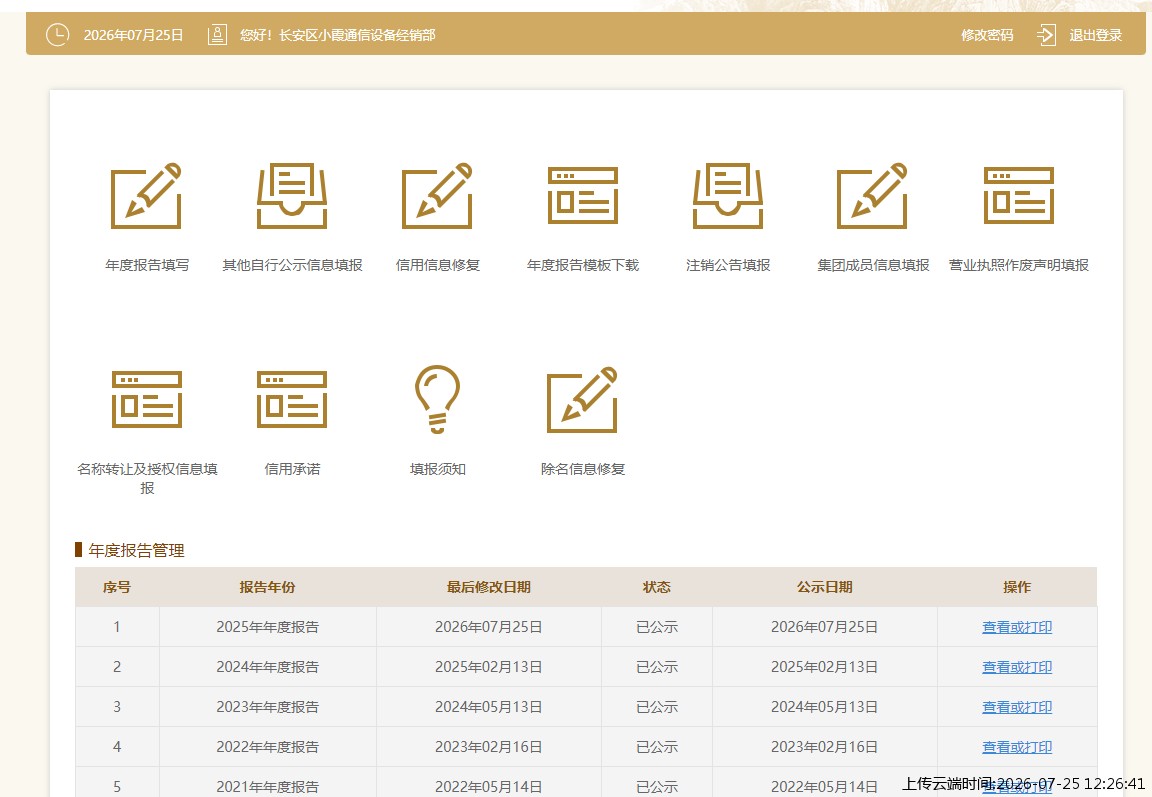The height and width of the screenshot is (797, 1152).
Task: Click the clock icon beside the date
Action: pos(57,35)
